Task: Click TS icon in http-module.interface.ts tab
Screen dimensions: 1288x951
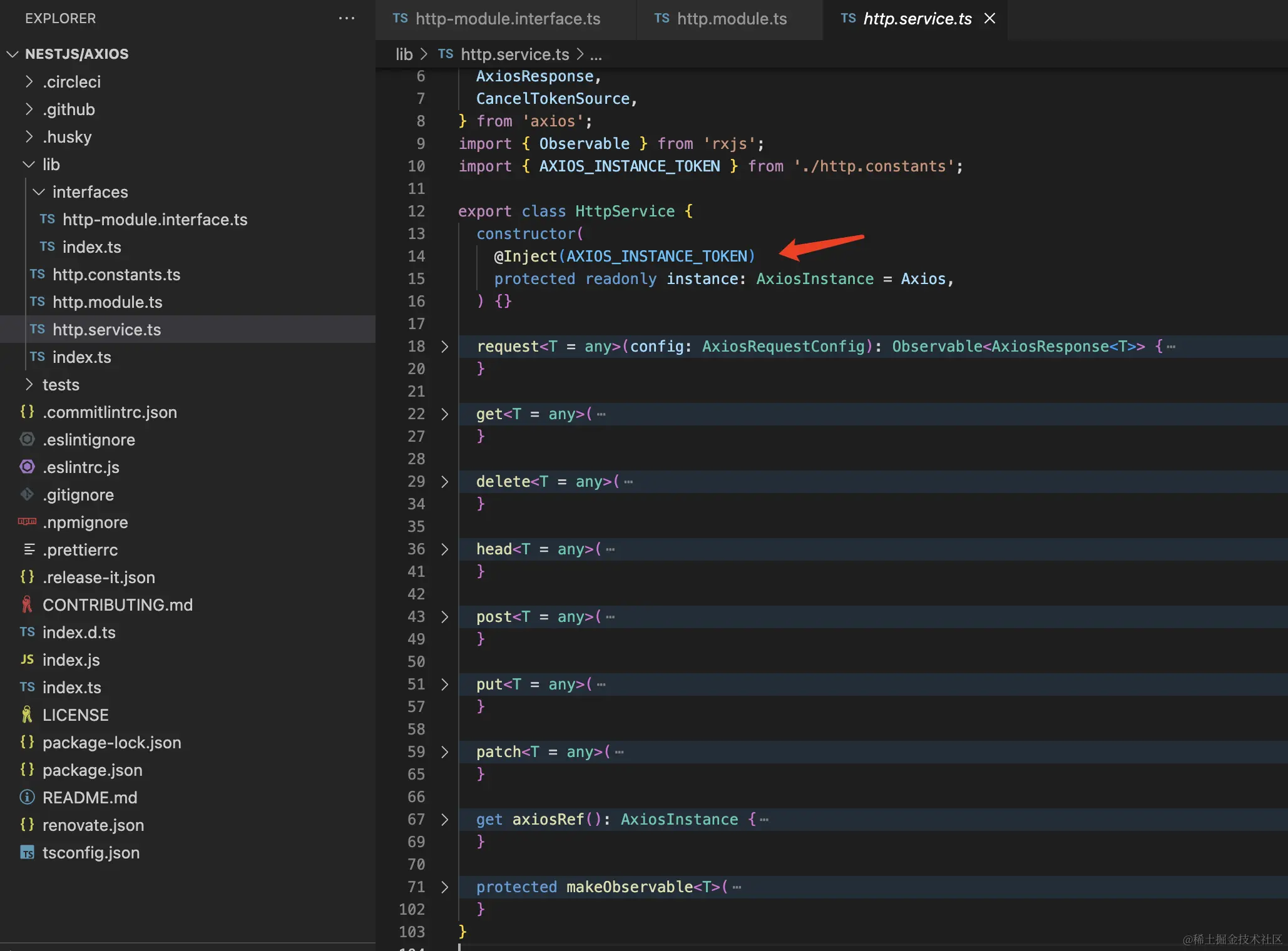Action: click(x=400, y=19)
